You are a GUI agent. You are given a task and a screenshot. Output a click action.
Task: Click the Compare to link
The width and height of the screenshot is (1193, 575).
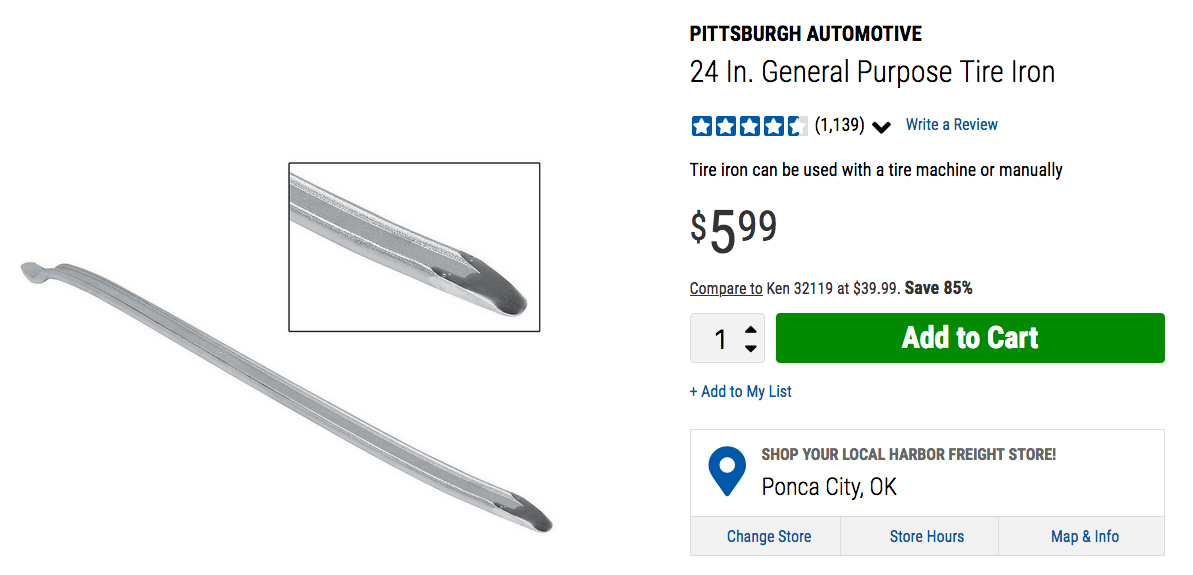tap(726, 288)
